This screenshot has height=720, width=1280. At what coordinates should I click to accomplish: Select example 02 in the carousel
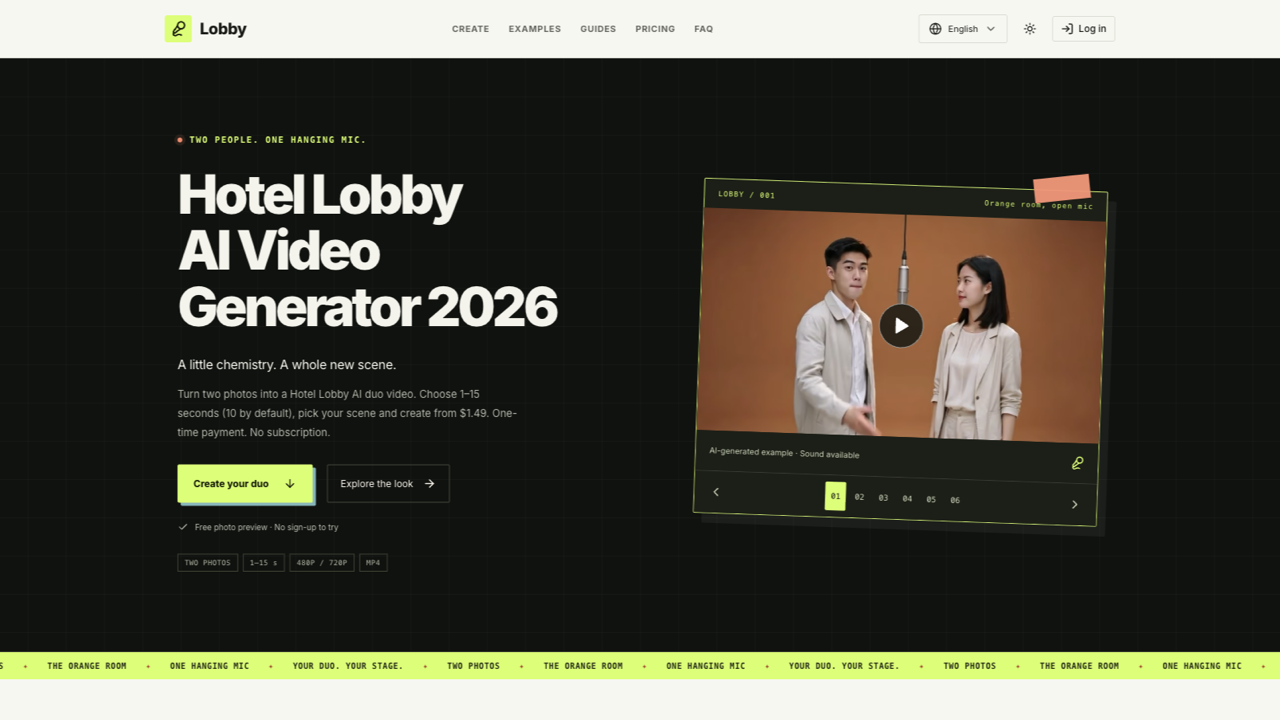[x=859, y=497]
